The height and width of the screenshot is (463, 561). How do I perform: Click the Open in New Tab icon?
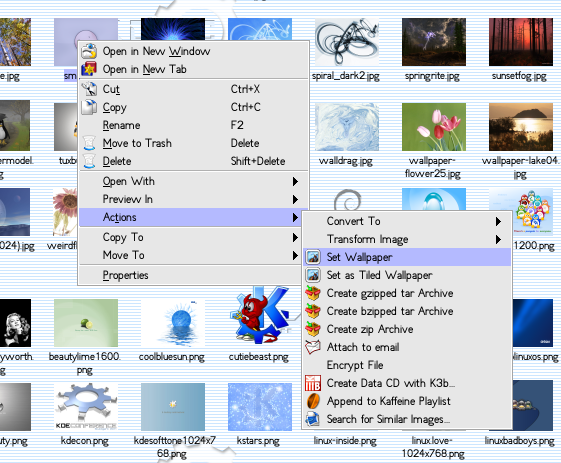89,69
